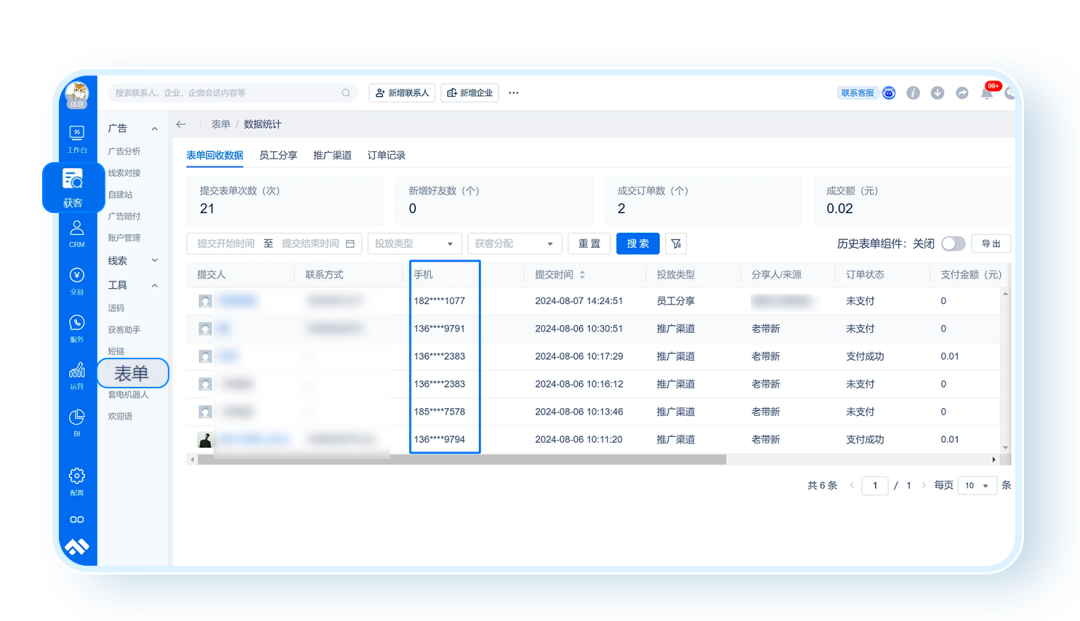
Task: Click the customer service robot icon
Action: point(889,93)
